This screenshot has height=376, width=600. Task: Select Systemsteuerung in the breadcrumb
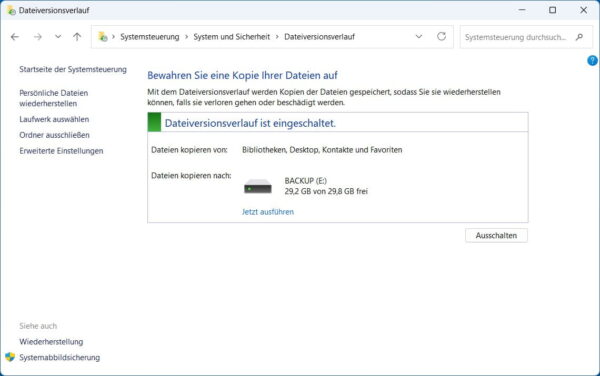pyautogui.click(x=150, y=37)
